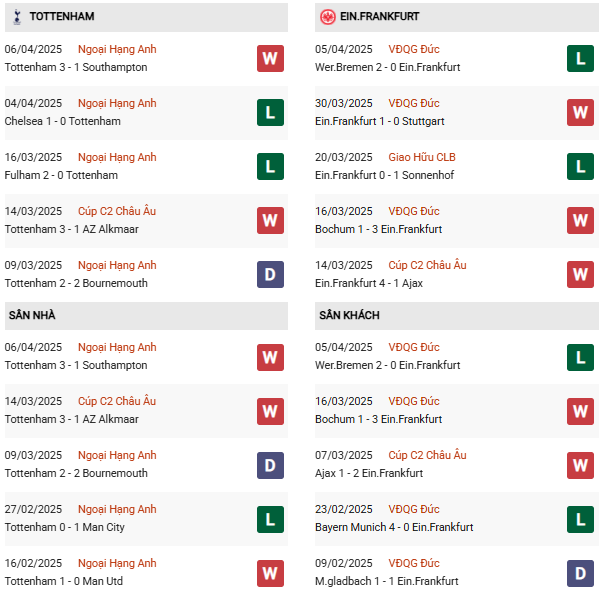Click L badge for Ein.Frankfurt 0-1 Sonnenhof
The image size is (600, 593).
click(580, 166)
